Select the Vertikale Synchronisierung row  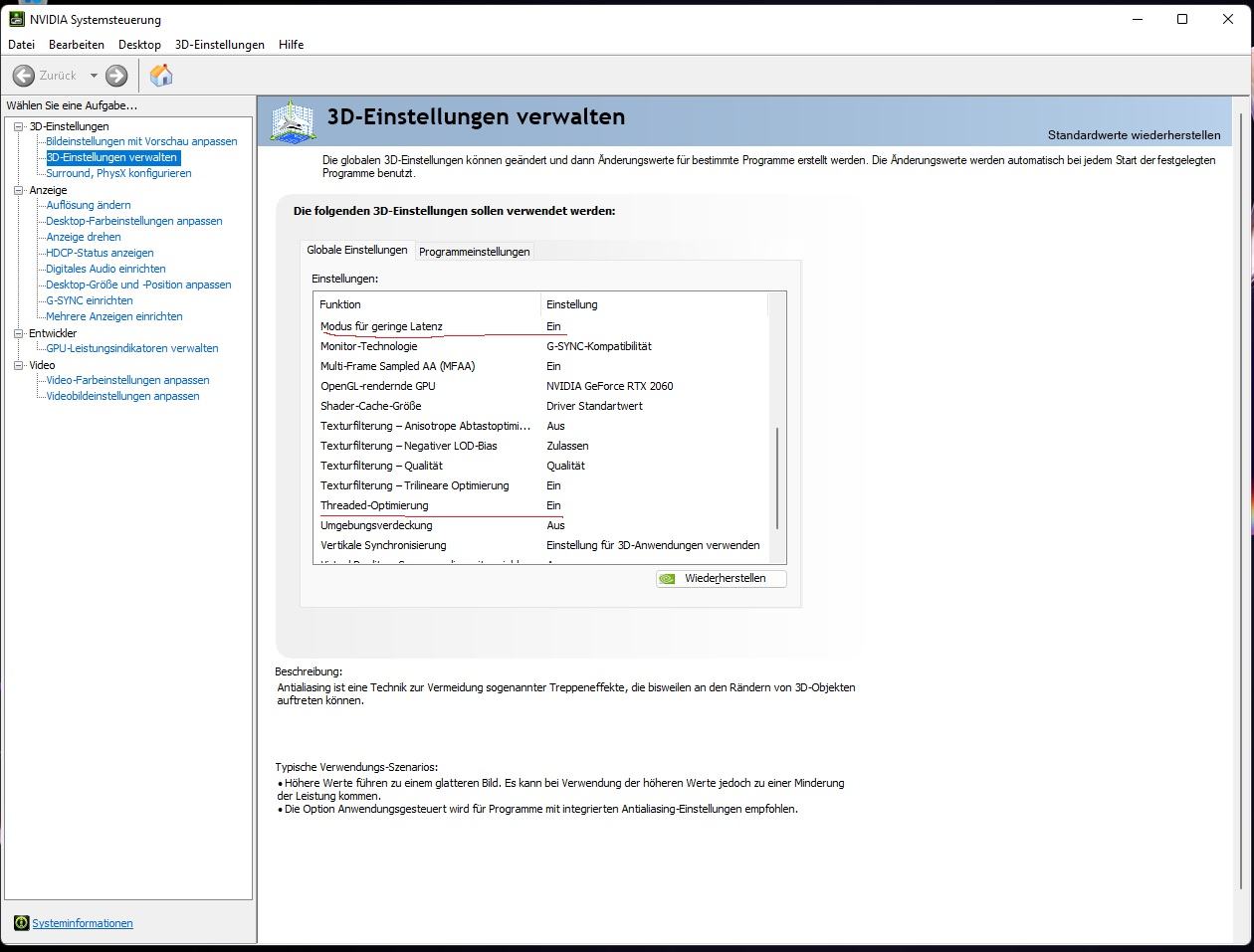point(541,545)
